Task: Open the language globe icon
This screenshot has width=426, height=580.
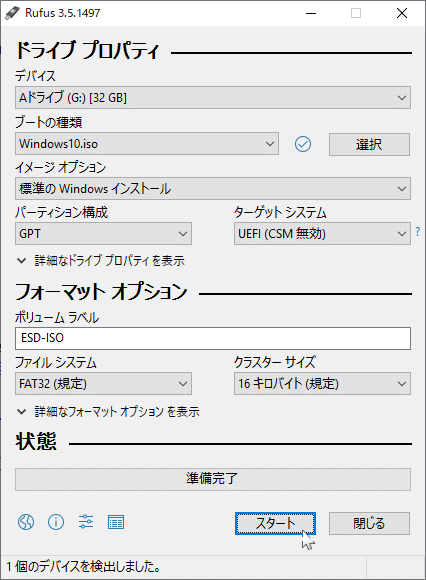Action: click(26, 522)
